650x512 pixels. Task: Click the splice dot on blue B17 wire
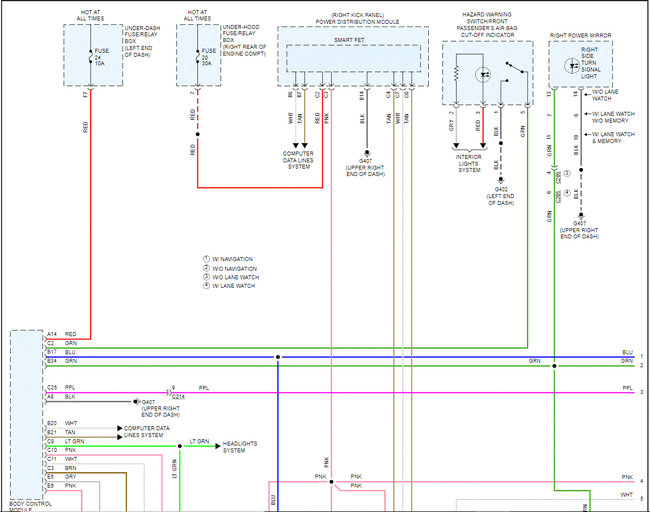278,357
